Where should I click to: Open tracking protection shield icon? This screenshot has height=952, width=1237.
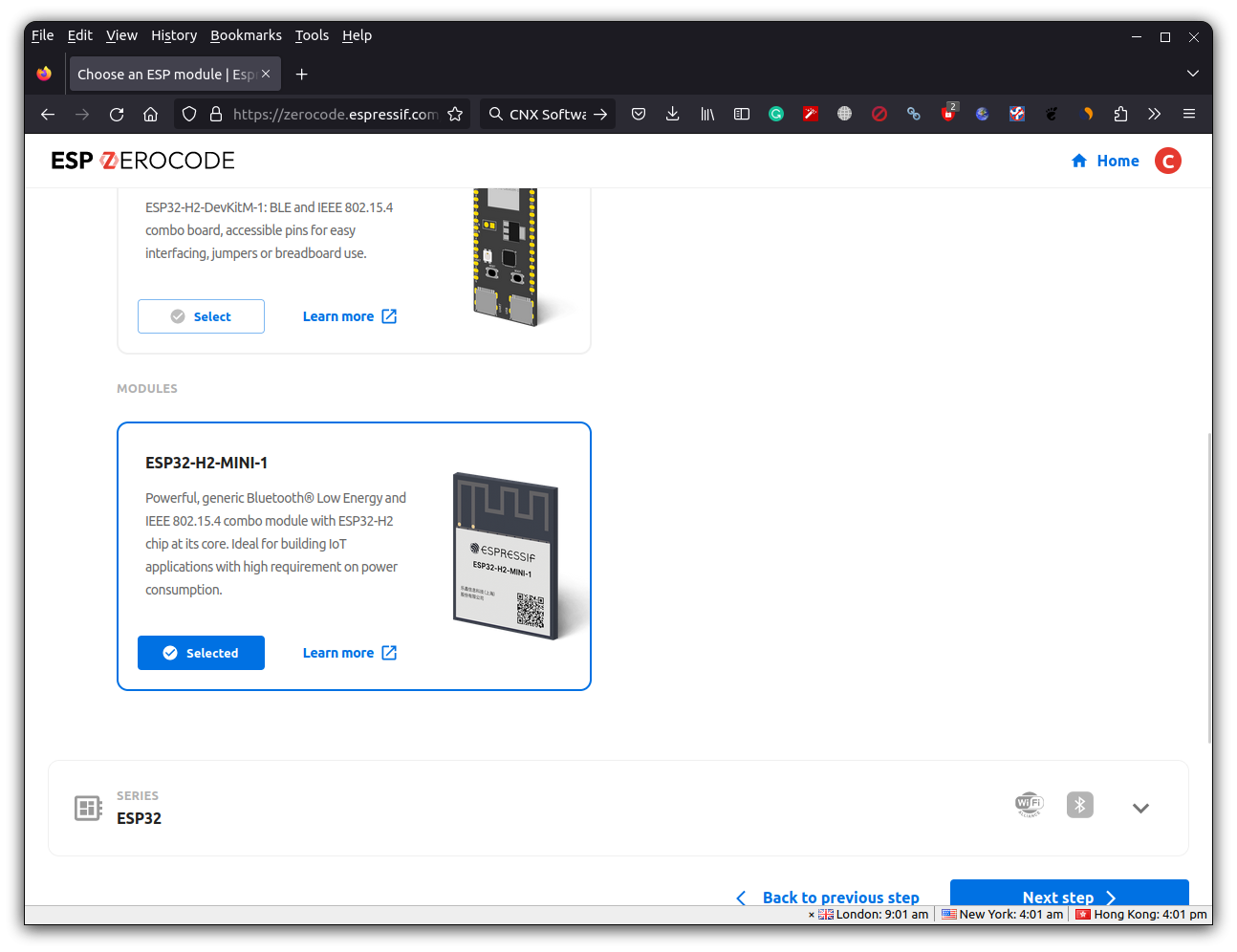point(189,114)
